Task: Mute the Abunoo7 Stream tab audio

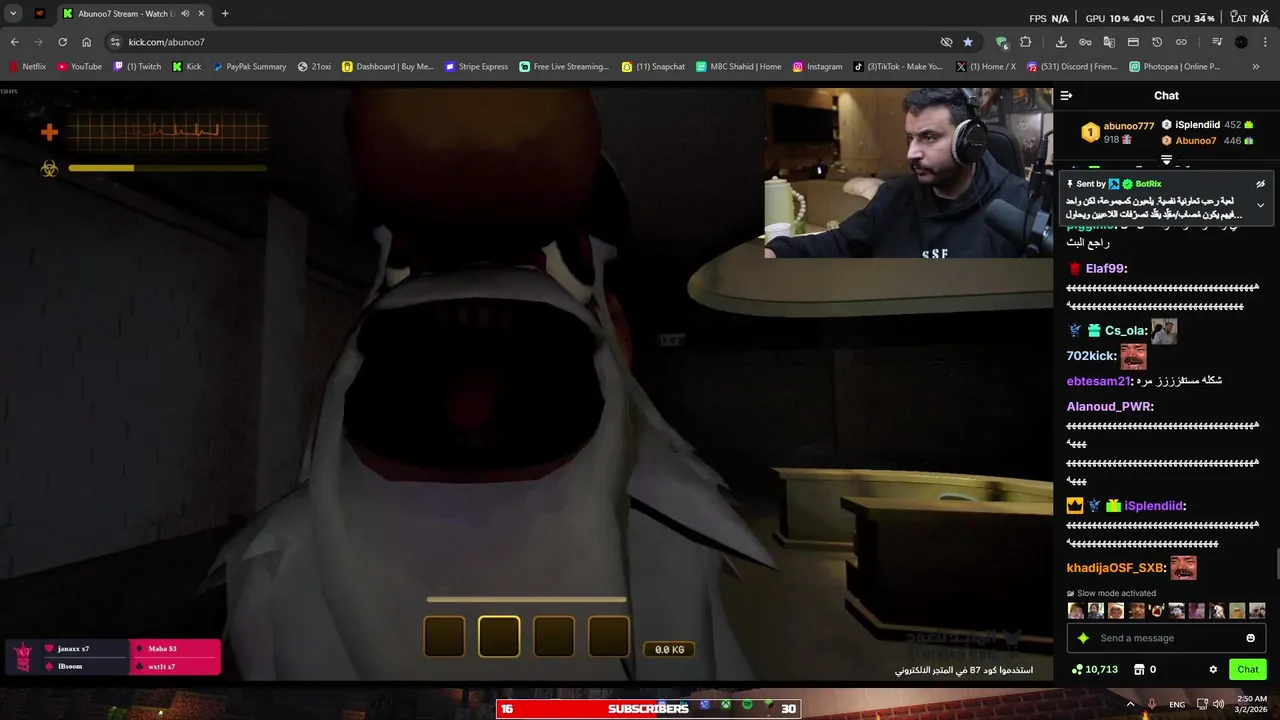Action: point(185,14)
